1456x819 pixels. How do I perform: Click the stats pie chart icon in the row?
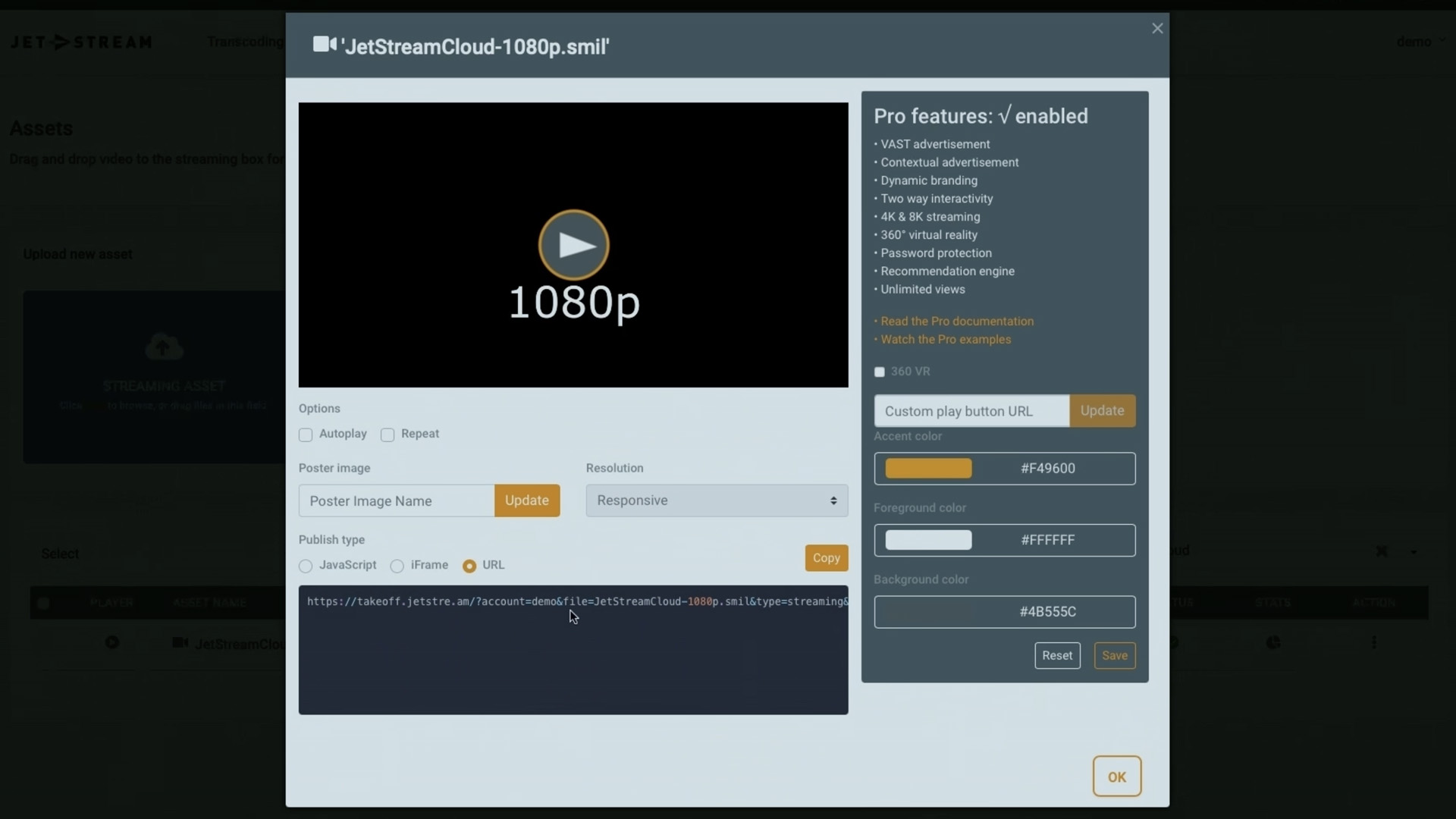click(1274, 642)
